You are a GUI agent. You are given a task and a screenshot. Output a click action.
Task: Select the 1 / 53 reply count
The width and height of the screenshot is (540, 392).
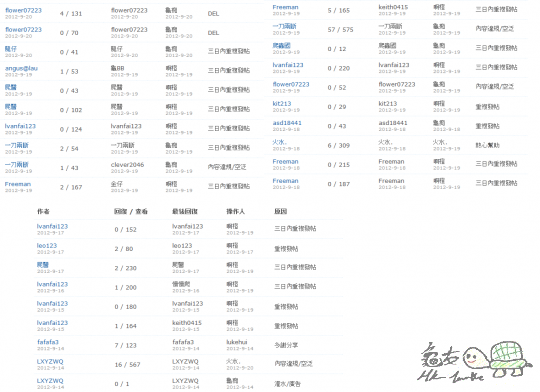point(69,72)
